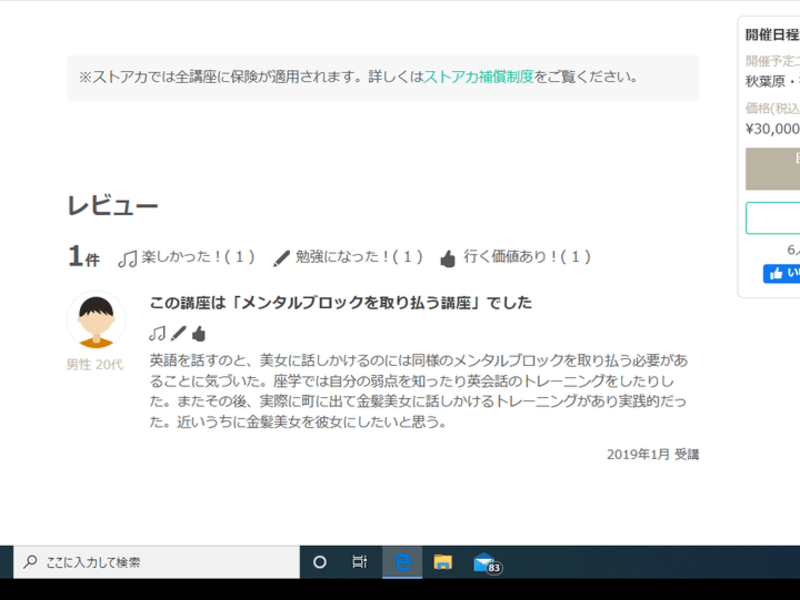Click the review title メンタルブロックを取り払う講座
The image size is (800, 600).
[340, 303]
